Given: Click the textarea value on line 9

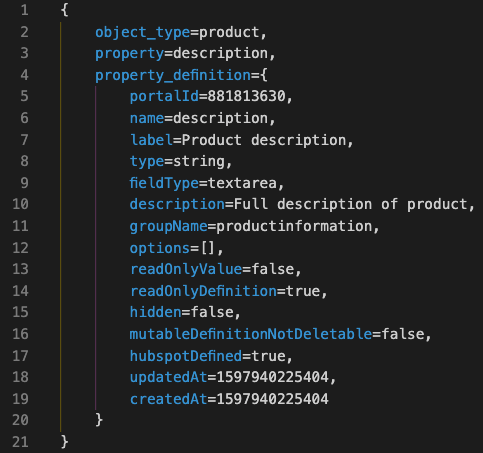Looking at the screenshot, I should (x=242, y=183).
